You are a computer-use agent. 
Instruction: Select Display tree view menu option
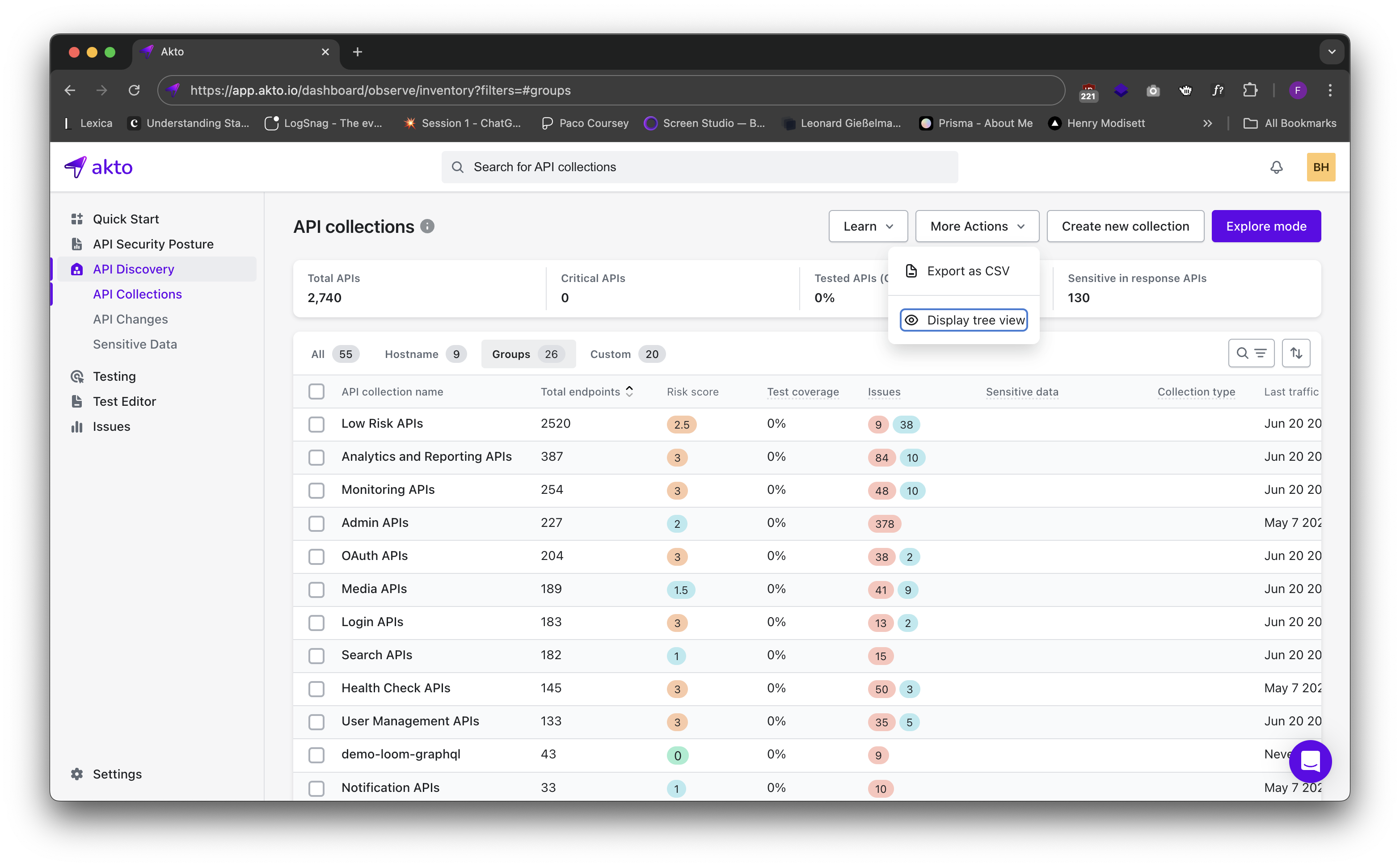pyautogui.click(x=964, y=320)
